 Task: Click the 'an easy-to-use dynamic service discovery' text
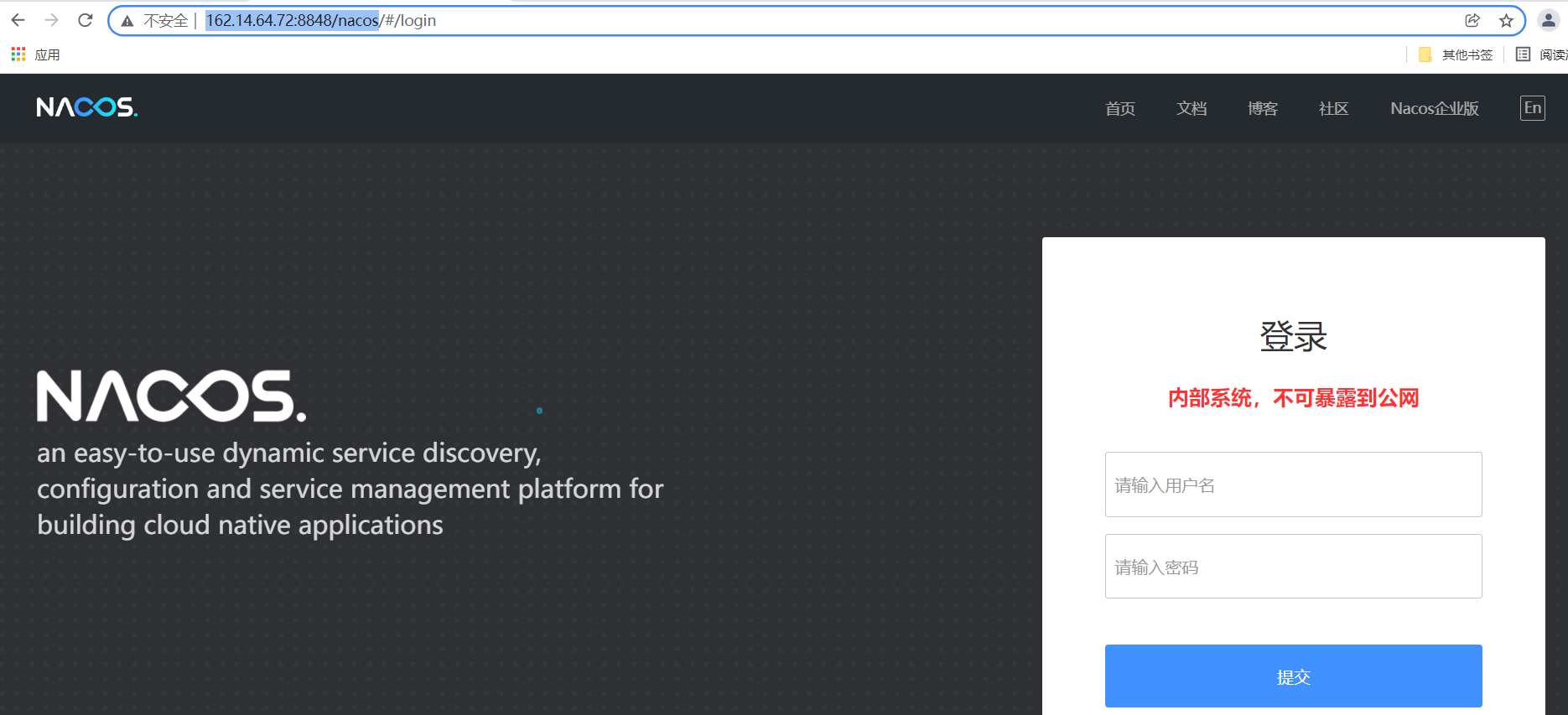[x=289, y=453]
